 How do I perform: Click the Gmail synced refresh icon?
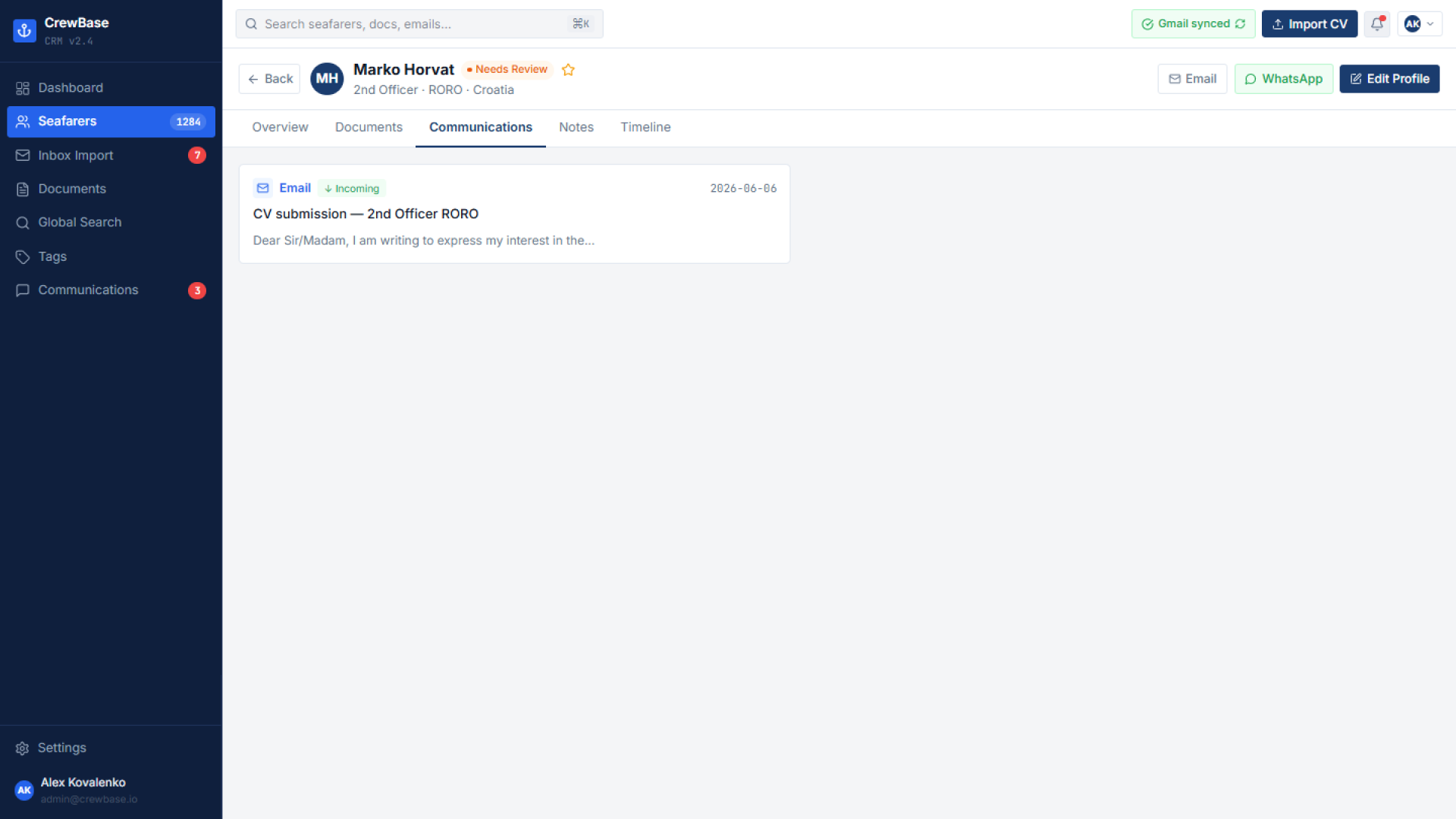(1240, 24)
